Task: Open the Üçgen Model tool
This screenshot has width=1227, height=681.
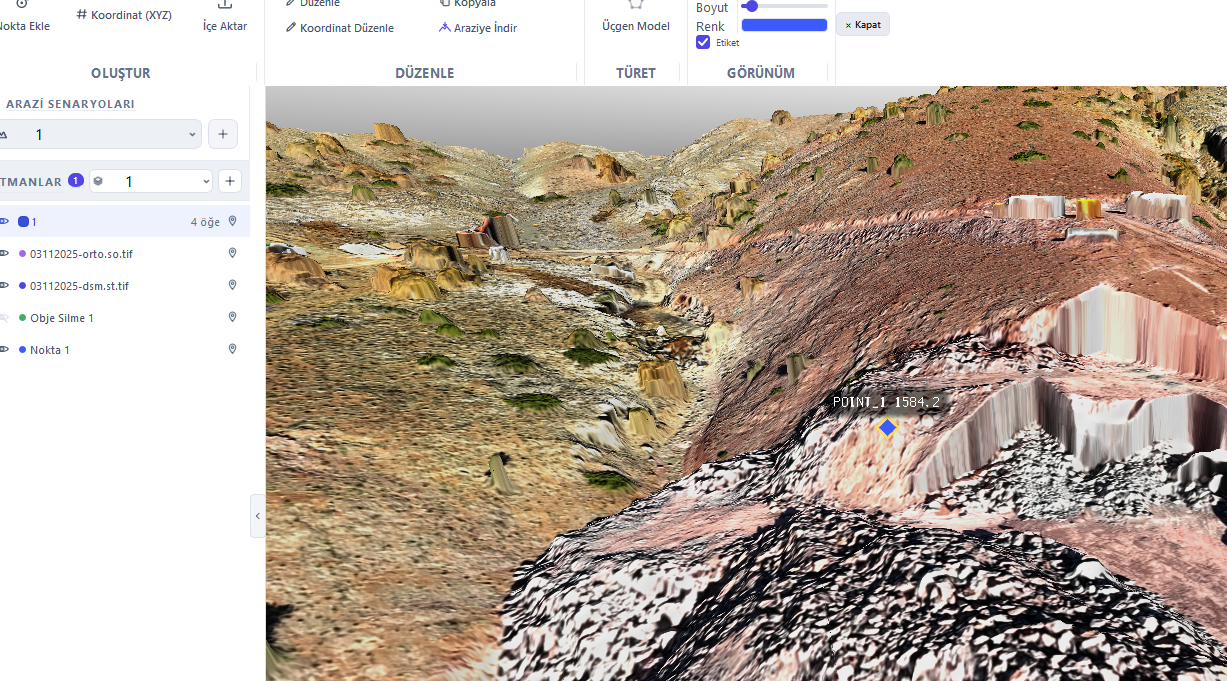Action: click(636, 17)
